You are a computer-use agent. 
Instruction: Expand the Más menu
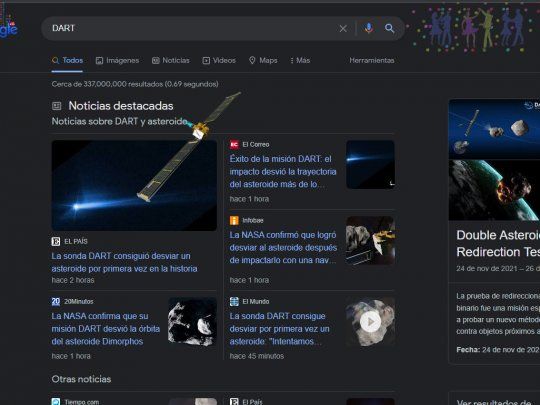click(x=300, y=61)
